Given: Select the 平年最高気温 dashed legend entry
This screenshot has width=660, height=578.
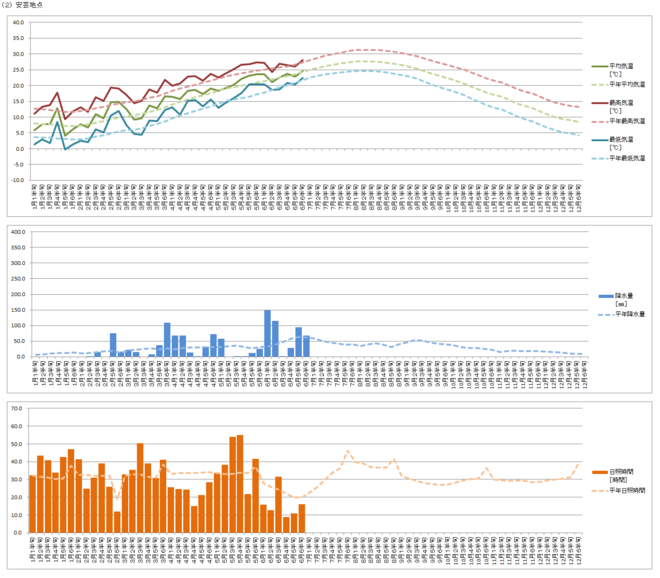Looking at the screenshot, I should pos(618,121).
